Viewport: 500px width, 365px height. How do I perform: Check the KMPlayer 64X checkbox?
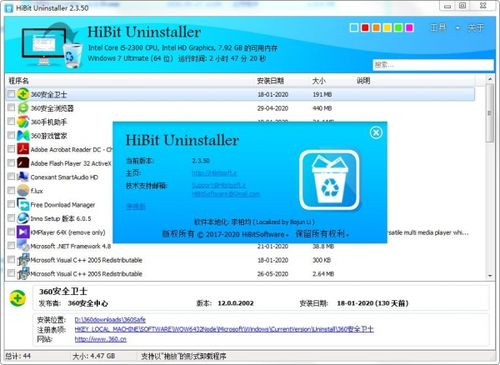coord(11,232)
